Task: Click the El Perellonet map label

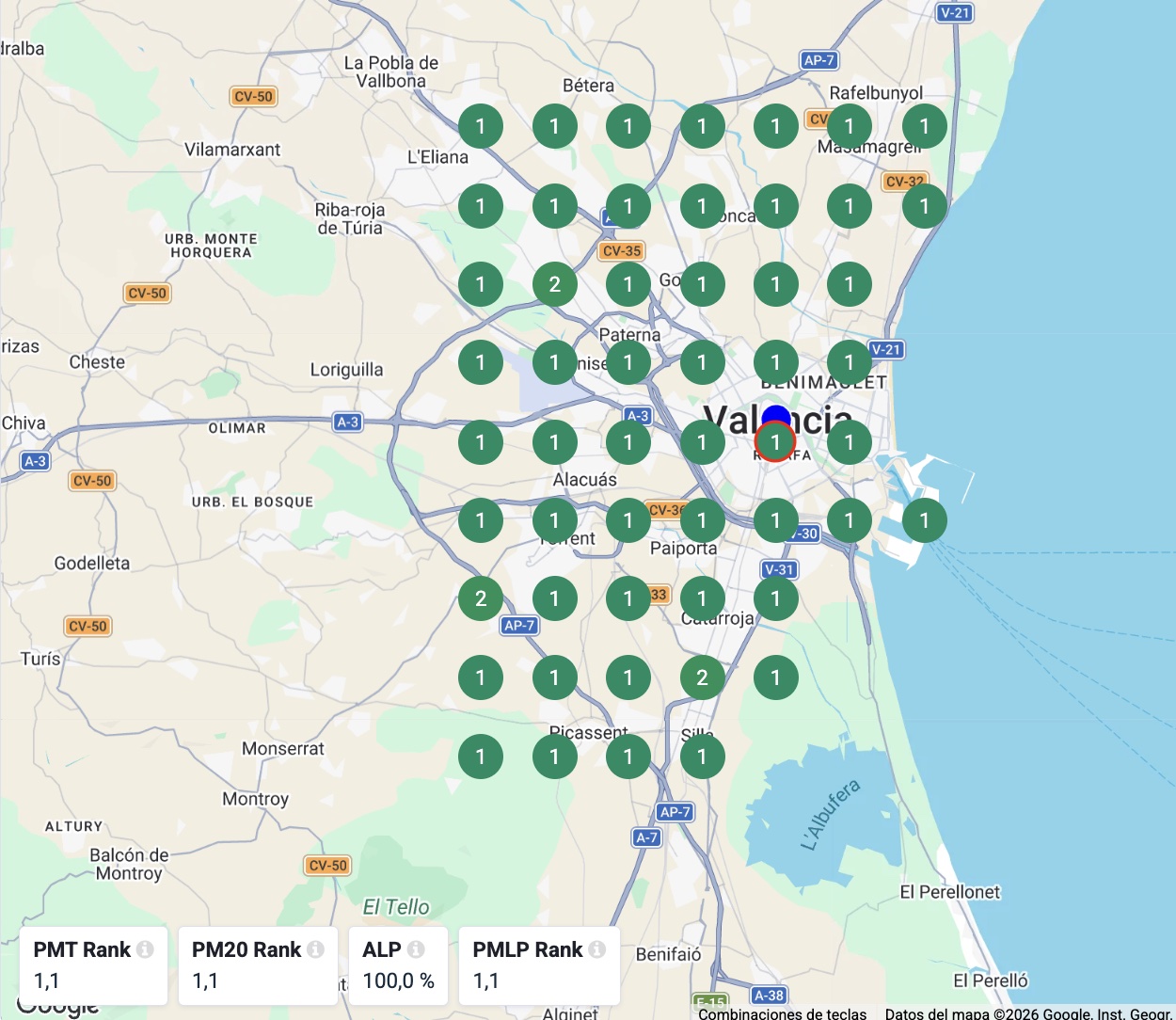Action: [x=950, y=891]
